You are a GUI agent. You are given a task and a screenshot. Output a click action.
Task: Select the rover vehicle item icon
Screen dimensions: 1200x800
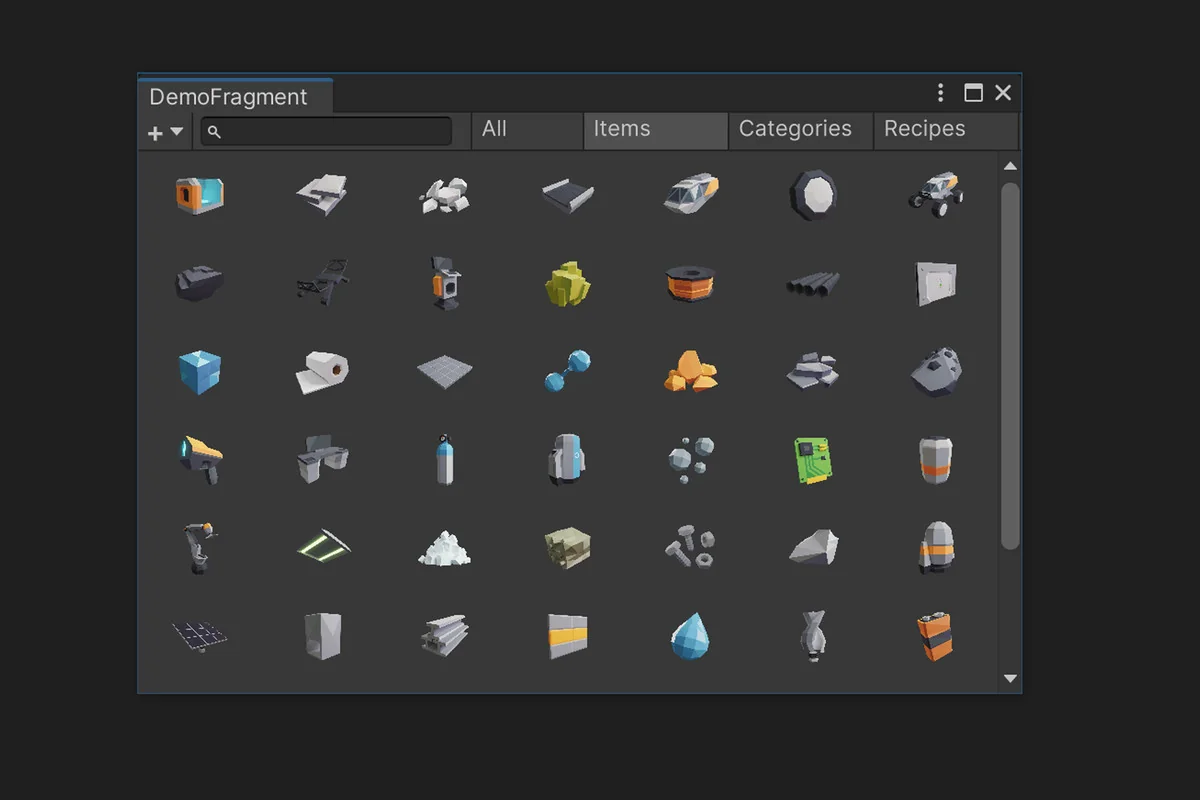click(935, 193)
